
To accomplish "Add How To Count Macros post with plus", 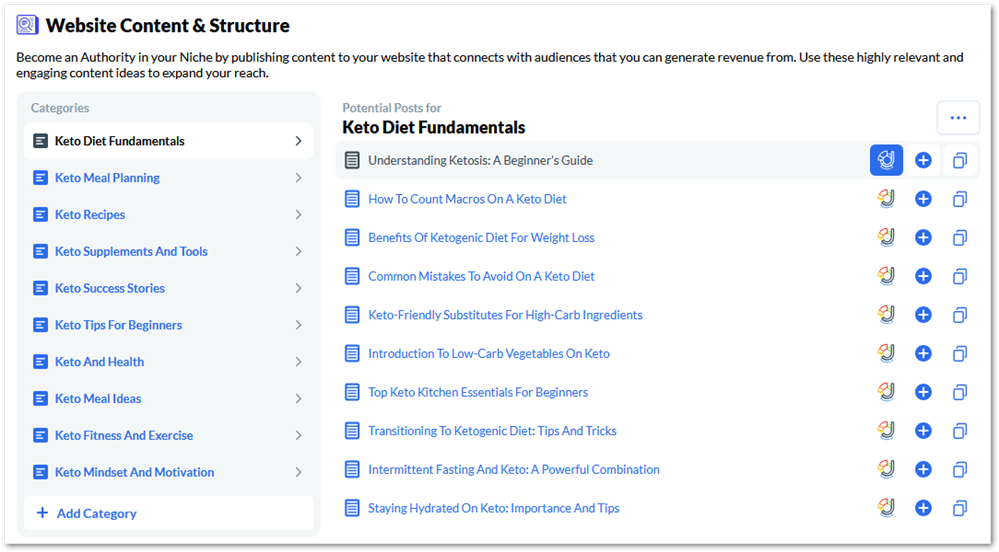I will (x=923, y=199).
